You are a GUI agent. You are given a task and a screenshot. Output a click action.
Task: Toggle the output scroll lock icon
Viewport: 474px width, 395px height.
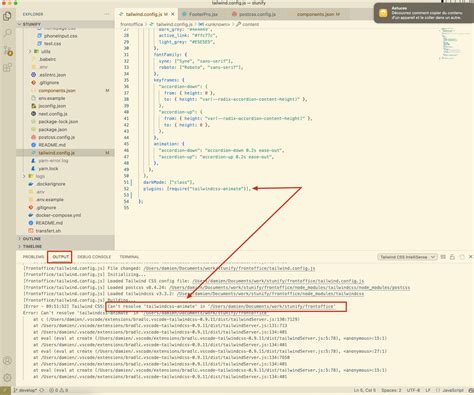point(452,257)
